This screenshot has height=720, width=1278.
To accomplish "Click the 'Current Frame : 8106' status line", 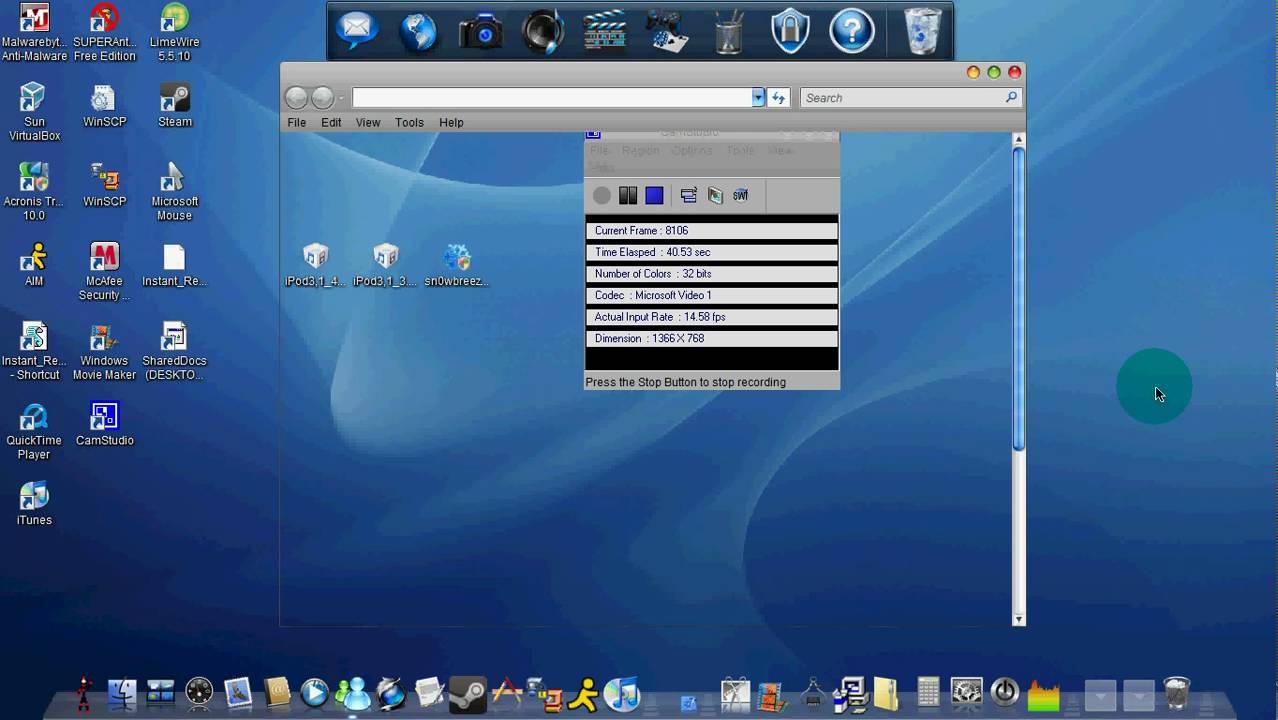I will pyautogui.click(x=712, y=230).
